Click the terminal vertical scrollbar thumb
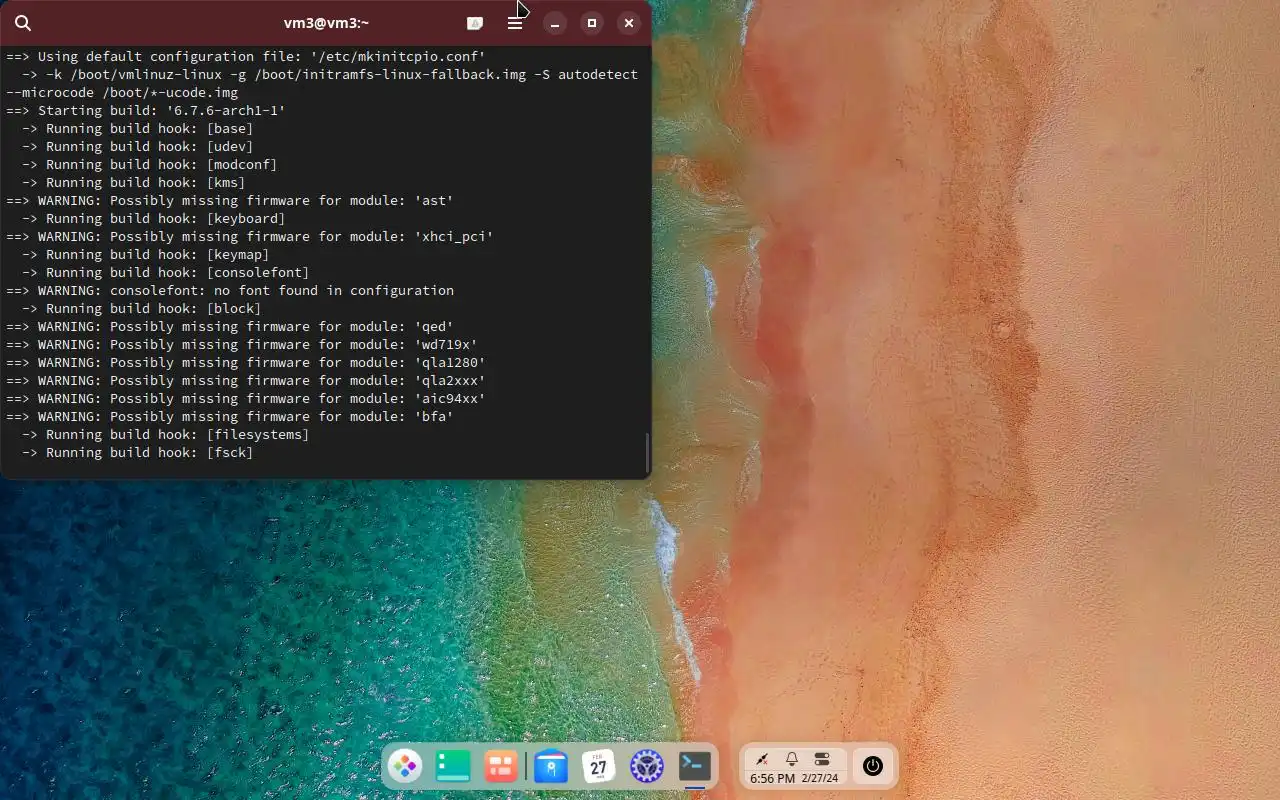The image size is (1280, 800). point(647,453)
